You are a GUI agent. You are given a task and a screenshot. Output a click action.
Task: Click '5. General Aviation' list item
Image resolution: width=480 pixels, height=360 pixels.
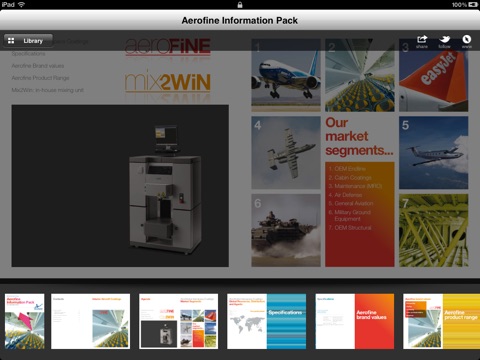pyautogui.click(x=351, y=203)
